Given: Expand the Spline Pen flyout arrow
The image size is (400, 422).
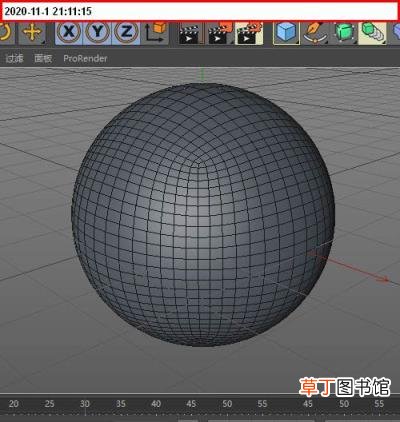Looking at the screenshot, I should (326, 42).
